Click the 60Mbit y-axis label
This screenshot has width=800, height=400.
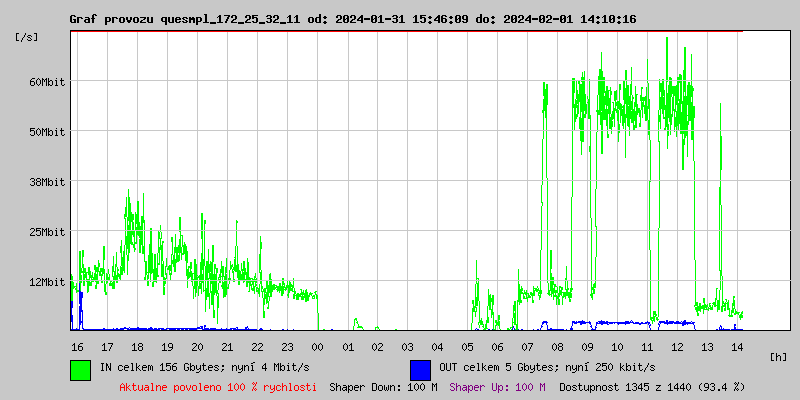tap(47, 82)
